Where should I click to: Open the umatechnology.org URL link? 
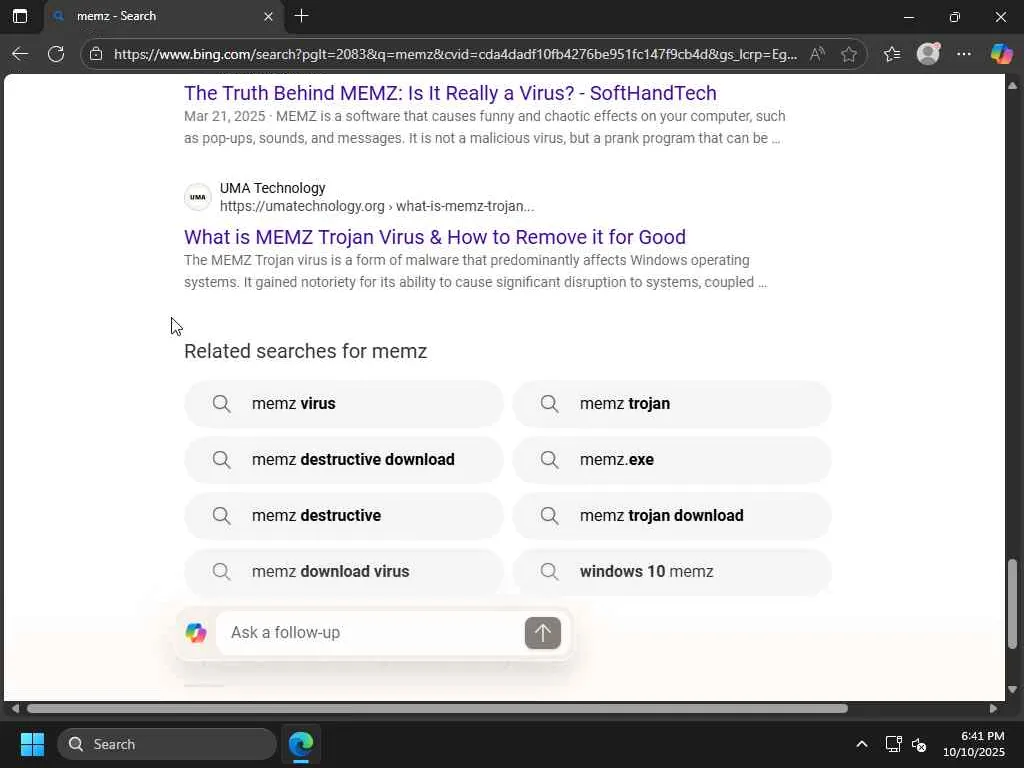point(377,206)
